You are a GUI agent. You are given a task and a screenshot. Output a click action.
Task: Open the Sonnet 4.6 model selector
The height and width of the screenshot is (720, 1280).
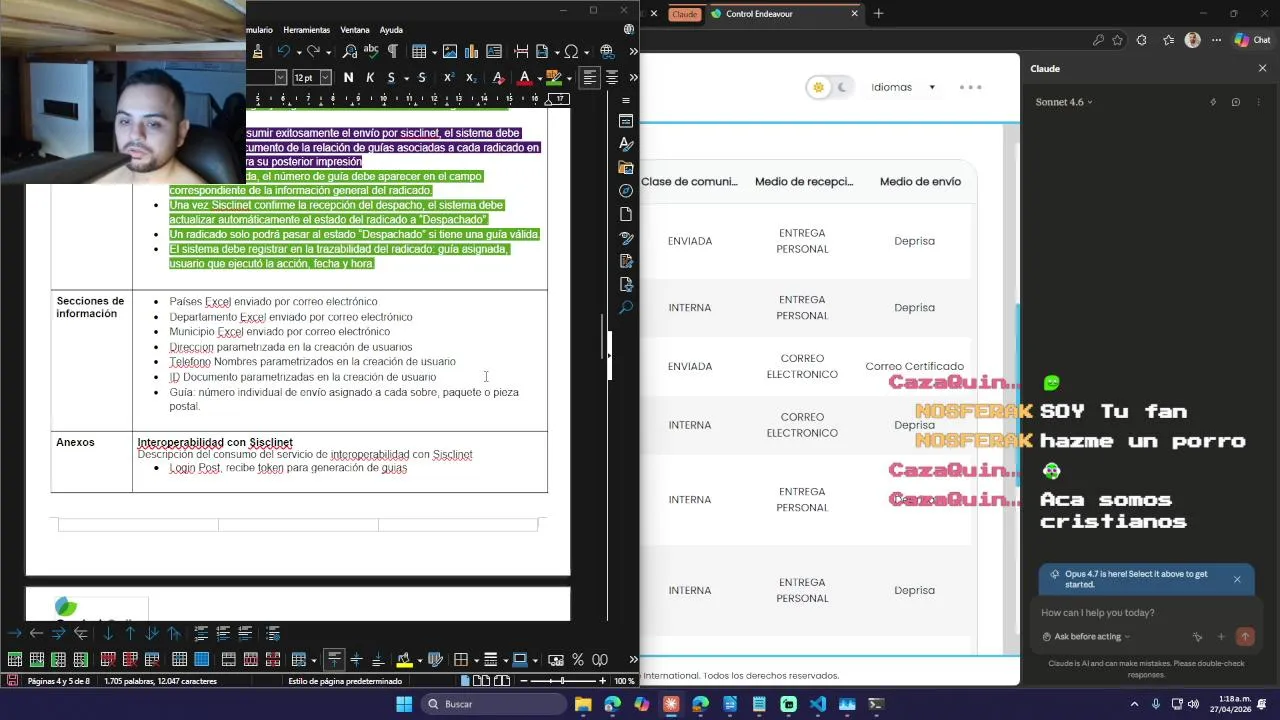1064,102
